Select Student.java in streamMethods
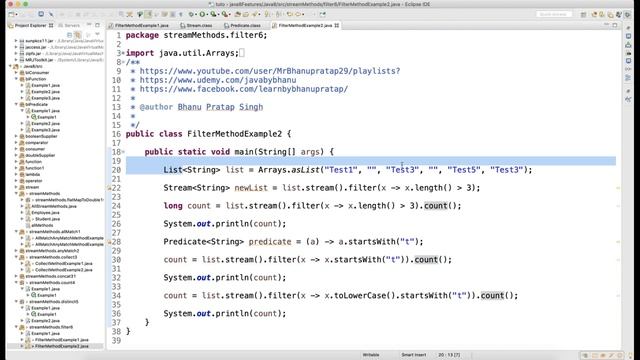 (42, 219)
